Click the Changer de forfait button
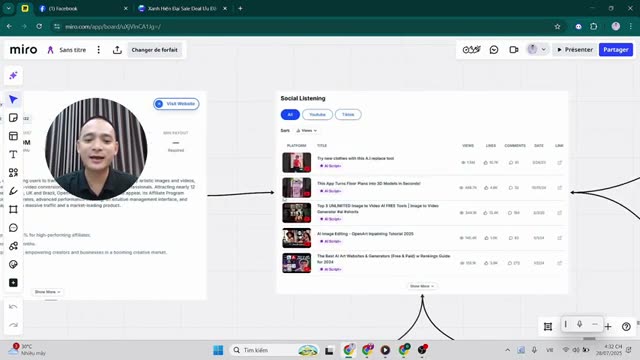This screenshot has height=360, width=640. pos(154,50)
